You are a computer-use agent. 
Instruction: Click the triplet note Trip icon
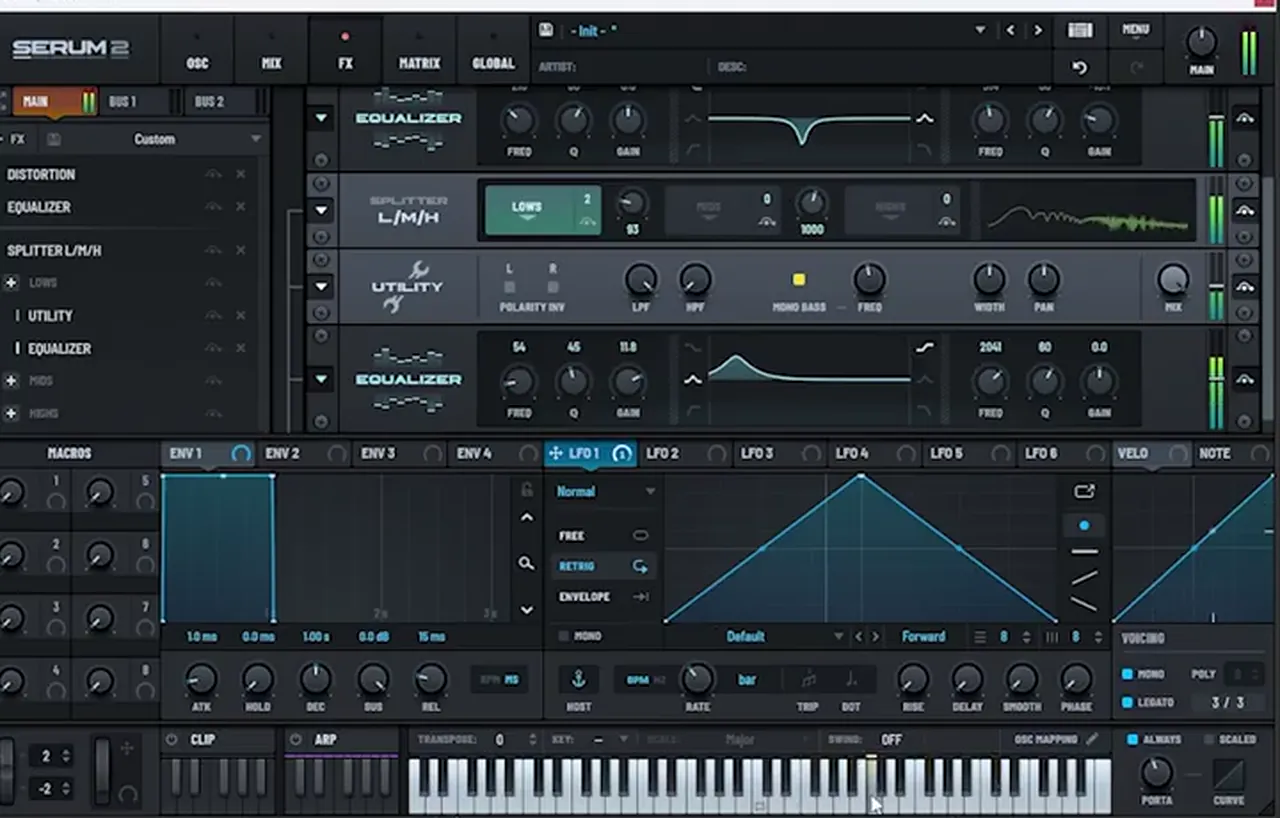coord(808,680)
